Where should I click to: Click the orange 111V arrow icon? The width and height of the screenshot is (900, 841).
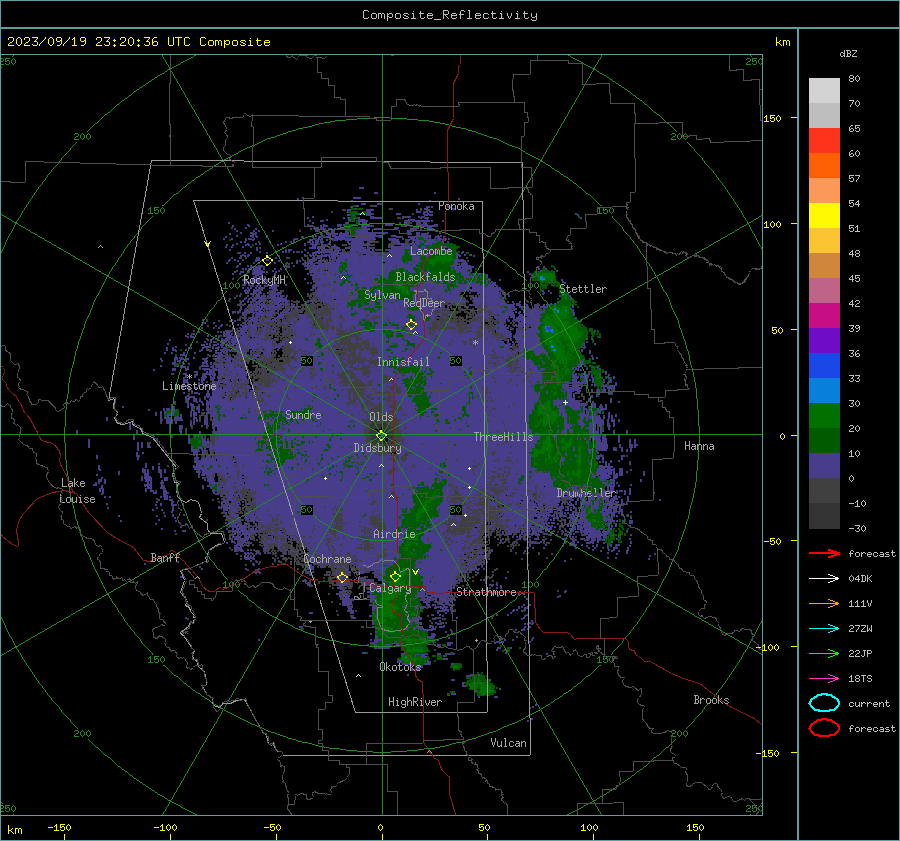pyautogui.click(x=824, y=603)
